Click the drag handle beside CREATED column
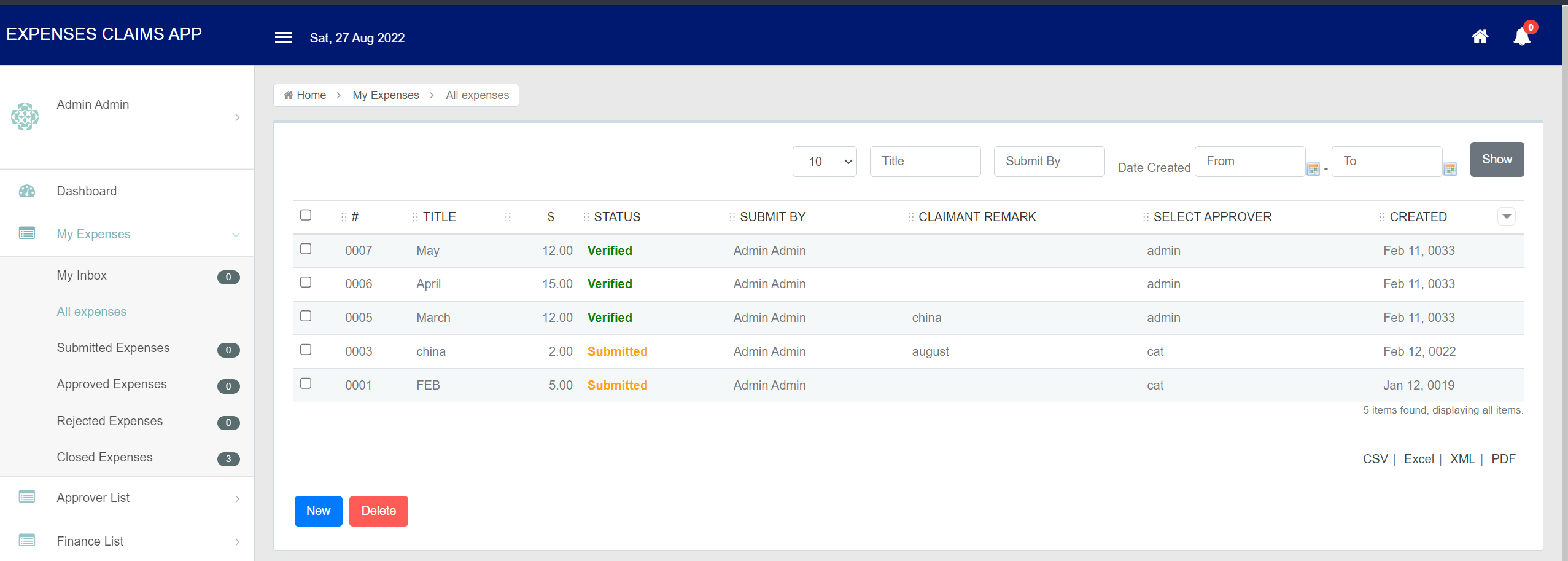 coord(1382,217)
